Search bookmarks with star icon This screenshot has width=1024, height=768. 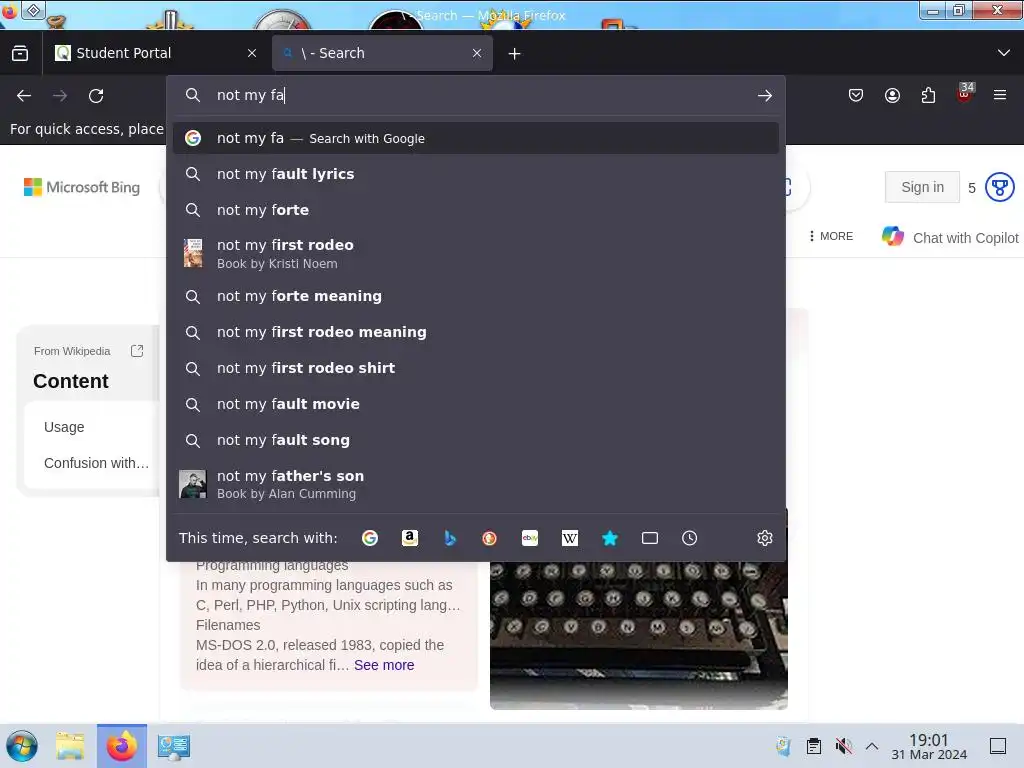(610, 538)
